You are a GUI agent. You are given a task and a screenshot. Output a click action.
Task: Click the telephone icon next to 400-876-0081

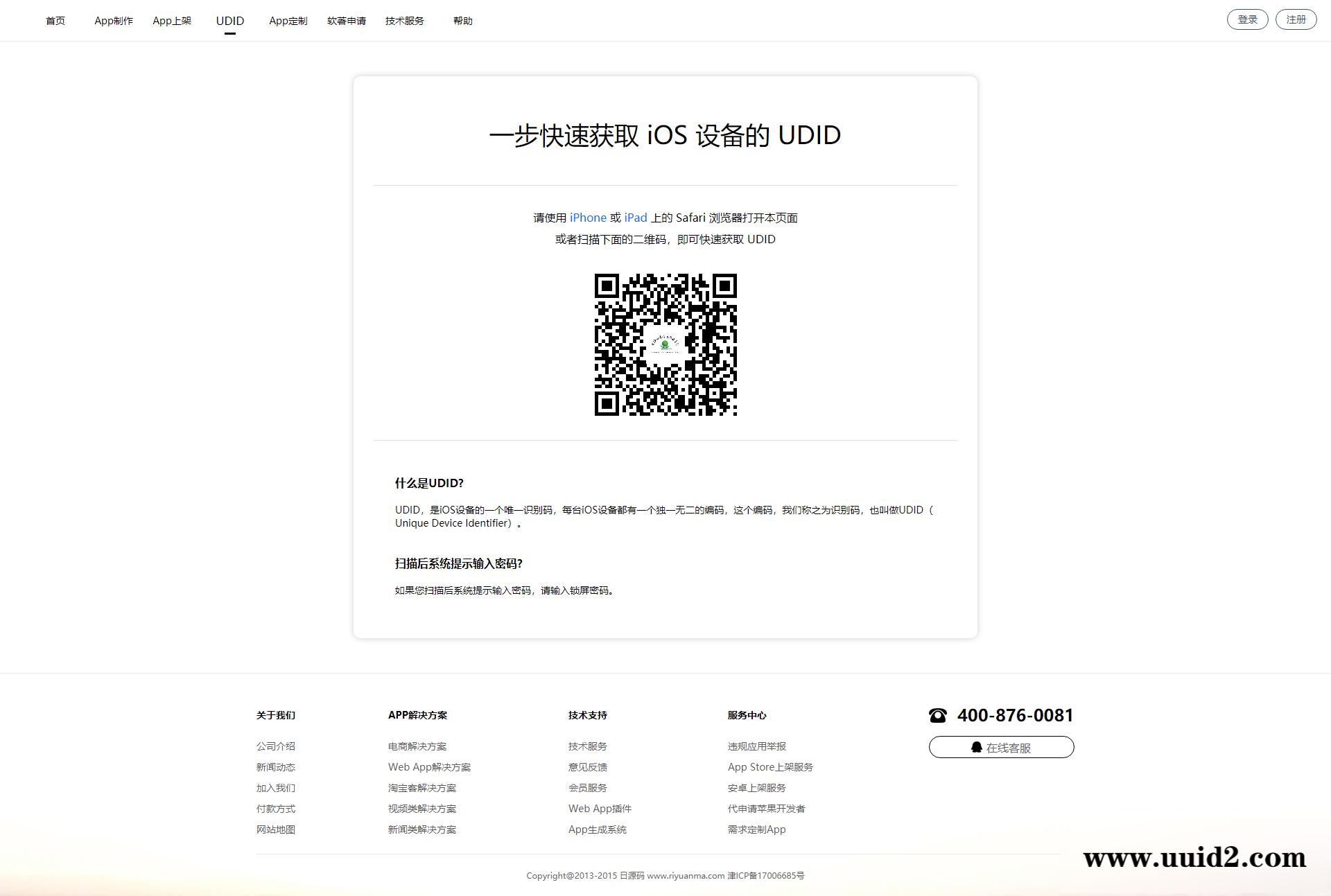coord(938,715)
